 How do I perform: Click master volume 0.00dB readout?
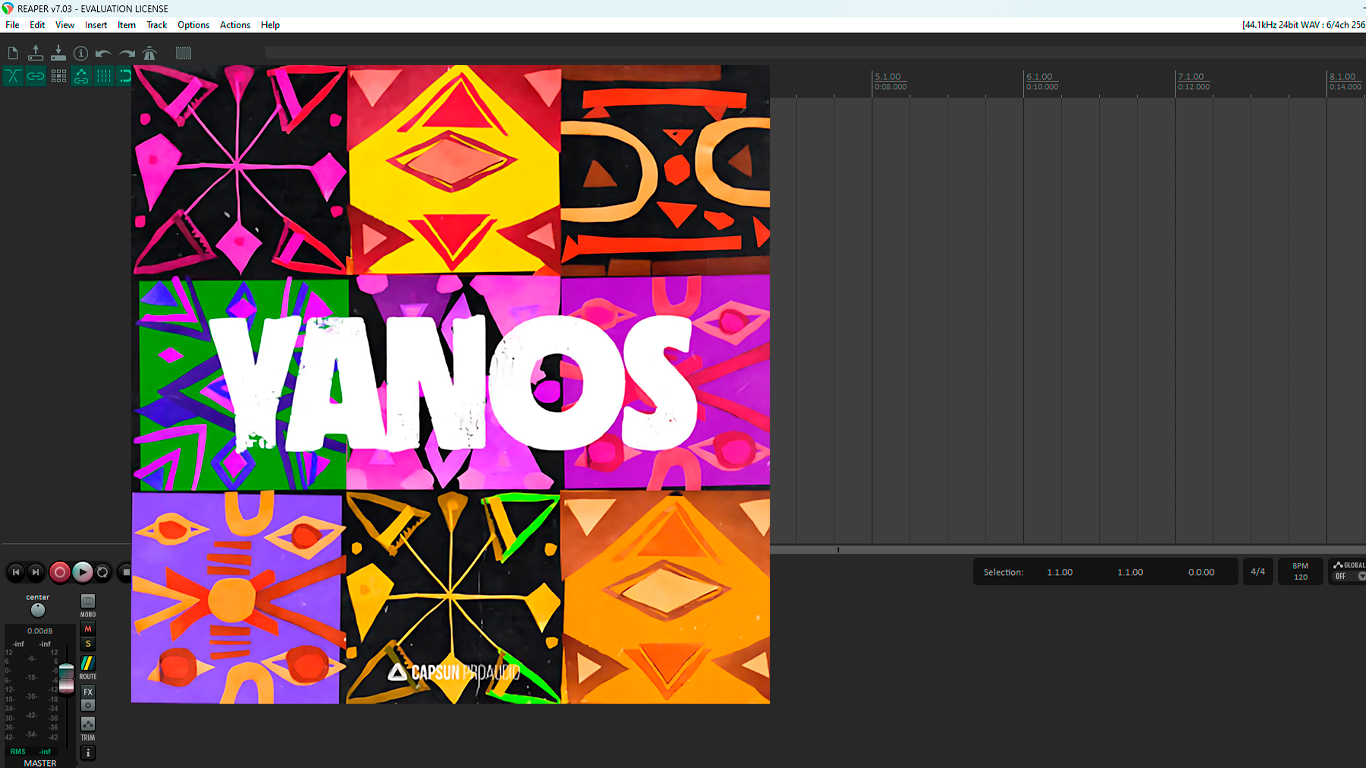40,631
